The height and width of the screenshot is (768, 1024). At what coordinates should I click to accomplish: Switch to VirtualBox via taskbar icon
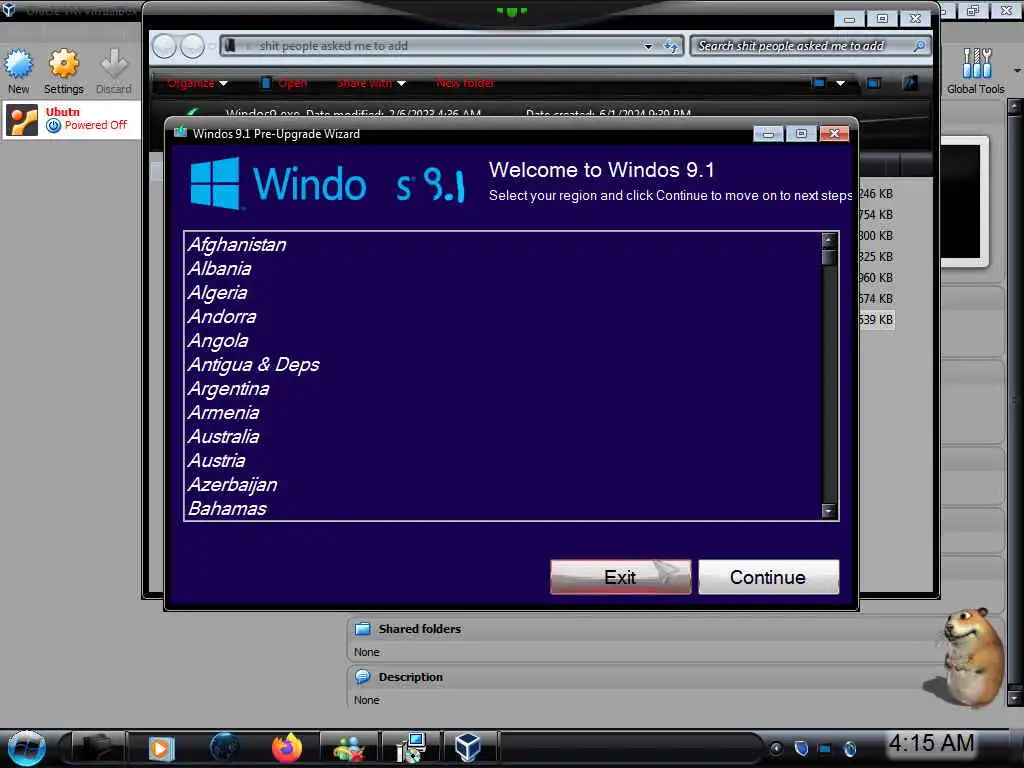coord(468,748)
